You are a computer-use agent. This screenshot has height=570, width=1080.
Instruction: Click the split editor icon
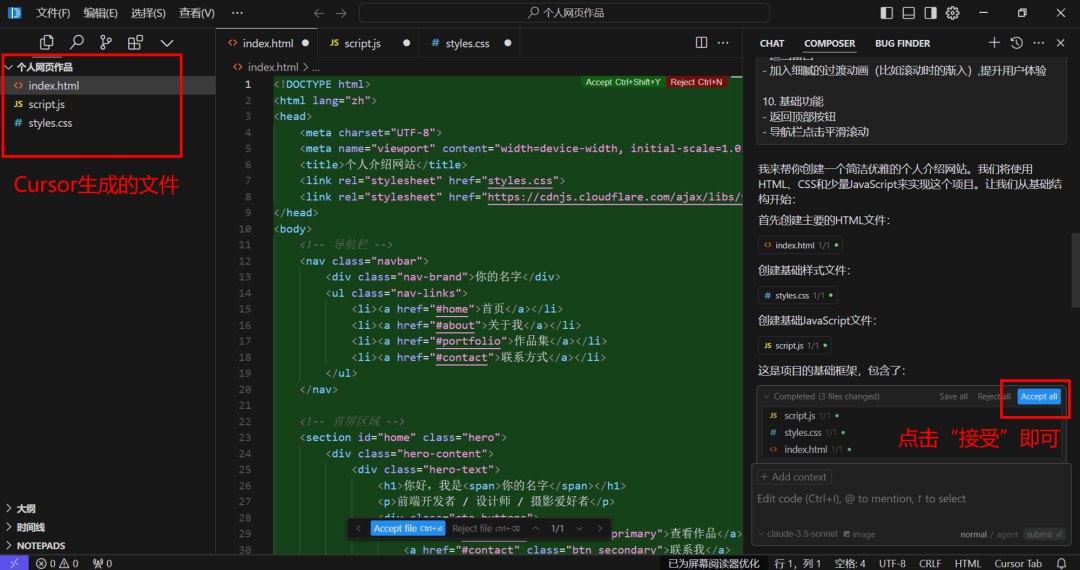click(701, 43)
